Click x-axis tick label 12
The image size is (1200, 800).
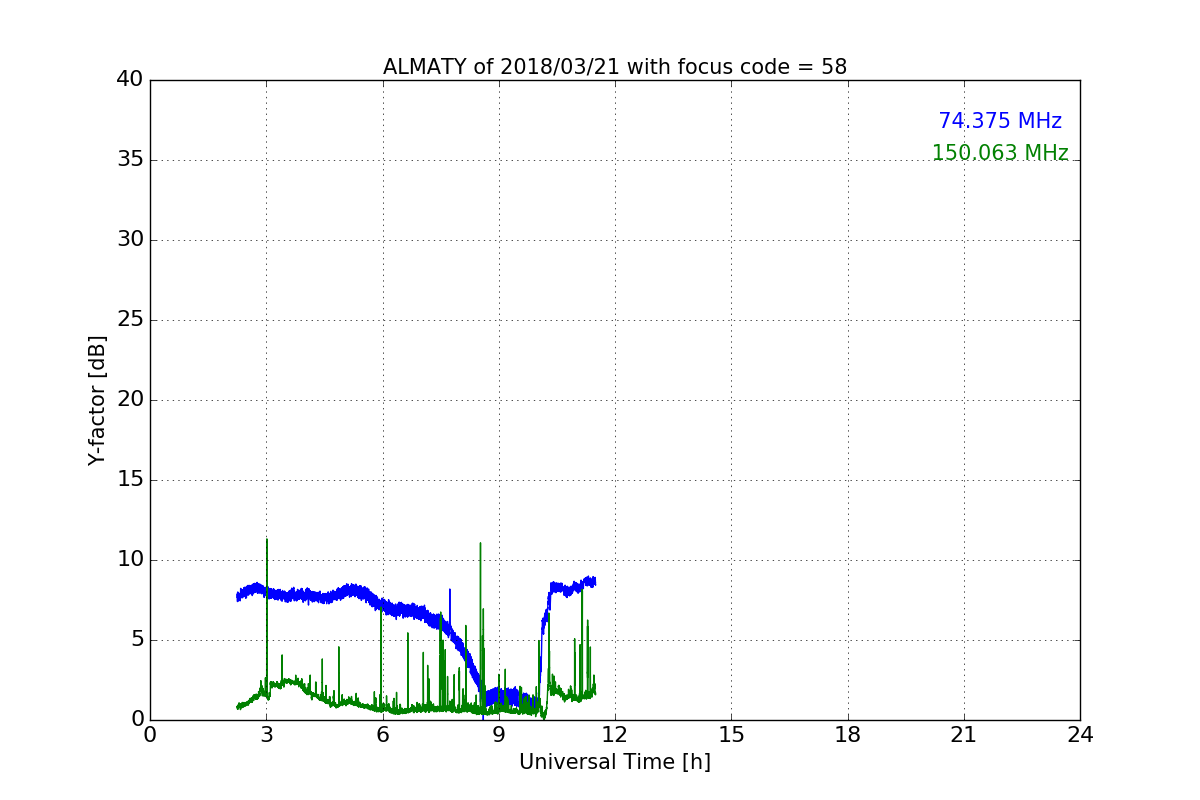(x=615, y=734)
